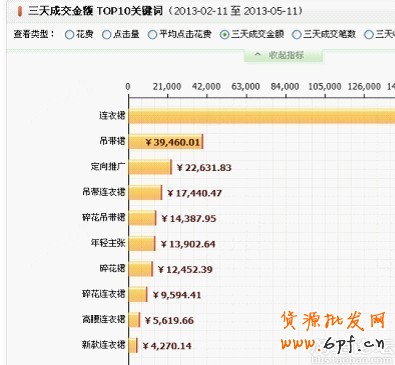The height and width of the screenshot is (365, 395).
Task: Select the 碎花连衣裙 keyword label
Action: click(104, 294)
